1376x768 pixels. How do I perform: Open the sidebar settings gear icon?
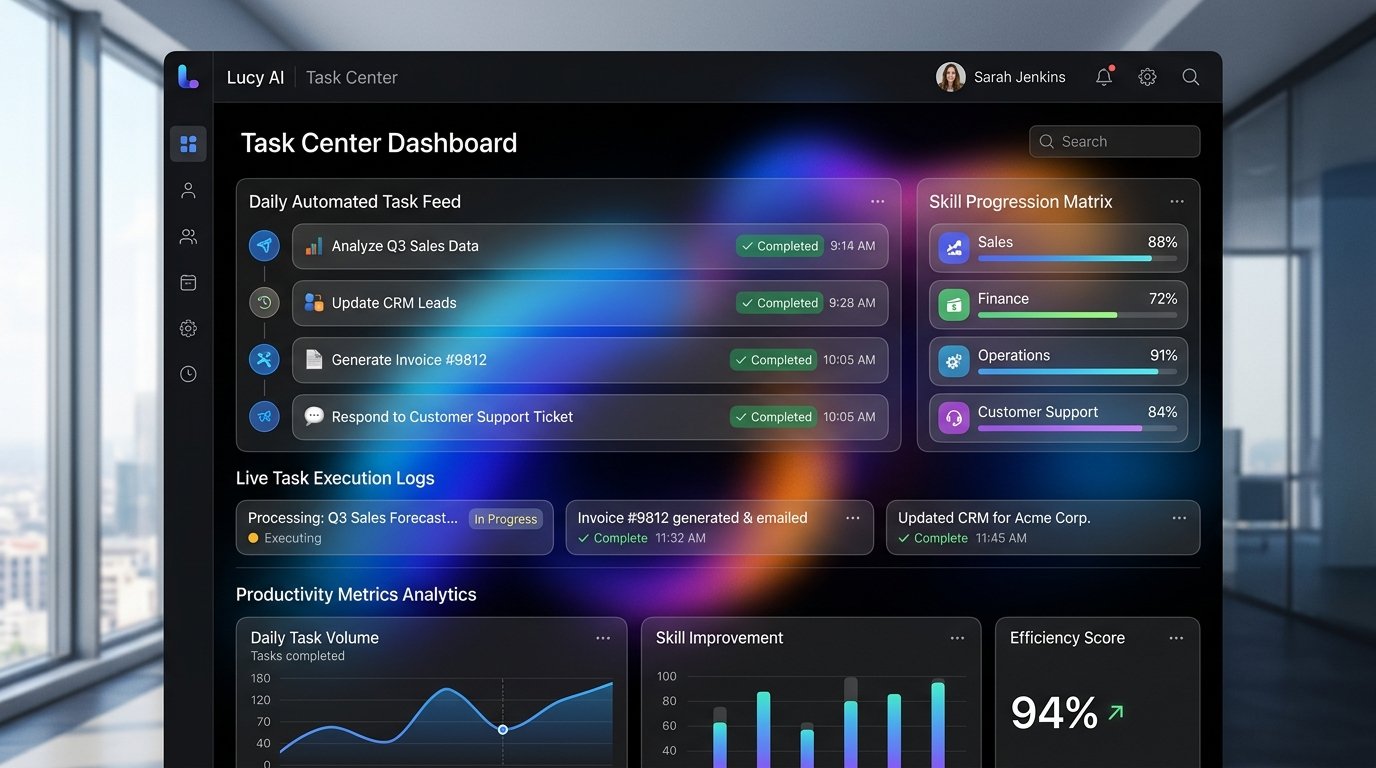(188, 328)
